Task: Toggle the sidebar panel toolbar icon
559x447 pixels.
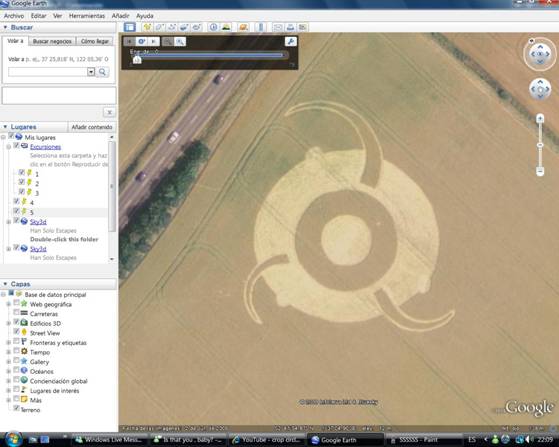Action: (x=130, y=27)
